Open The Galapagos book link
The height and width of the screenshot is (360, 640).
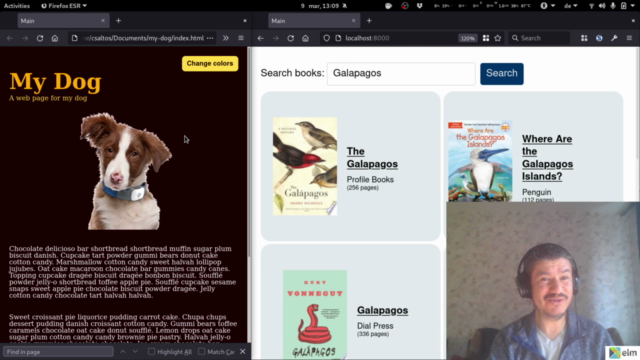(372, 158)
